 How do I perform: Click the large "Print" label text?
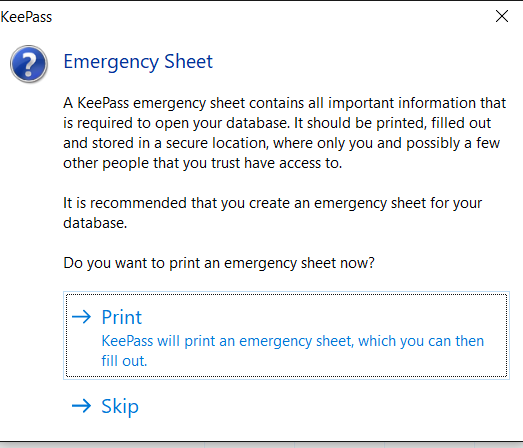122,317
